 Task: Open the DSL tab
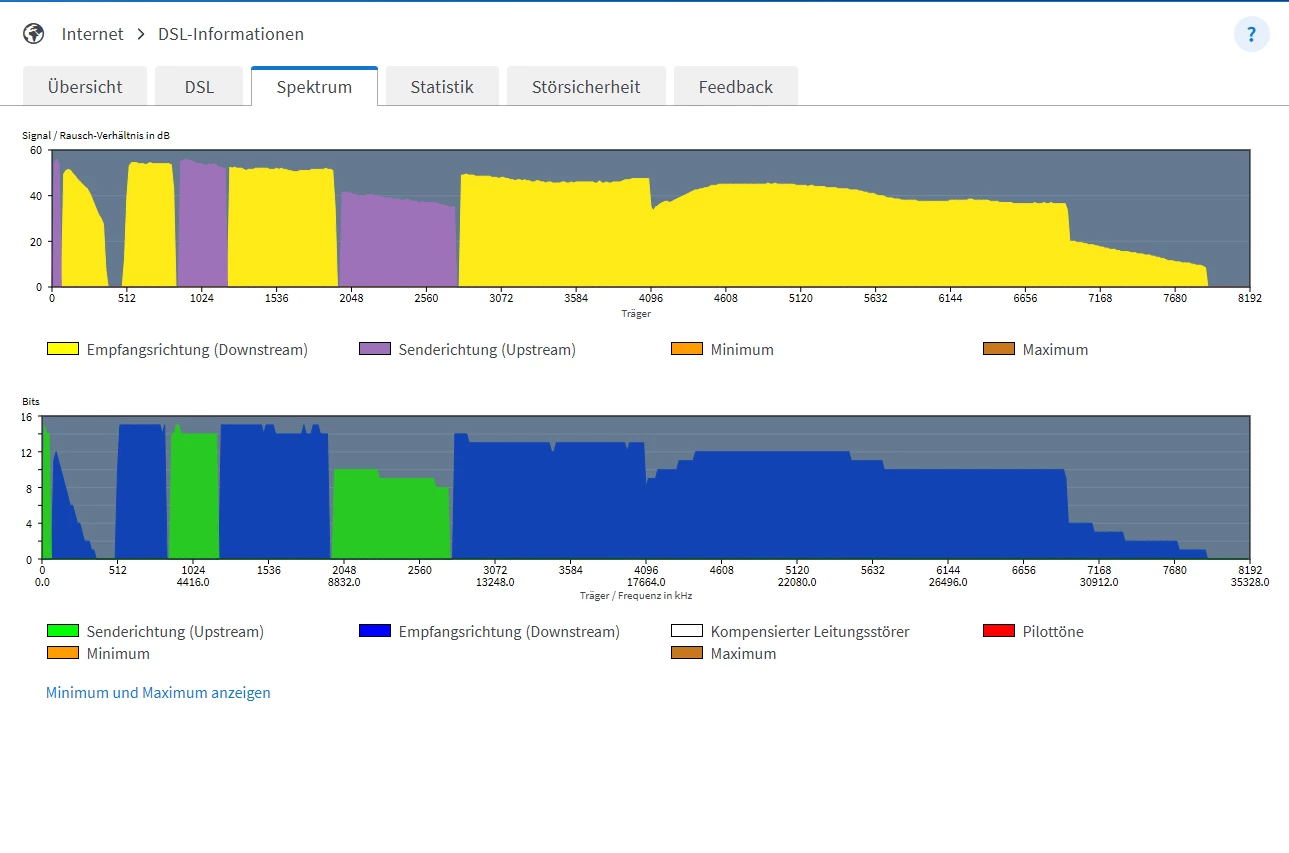point(199,87)
